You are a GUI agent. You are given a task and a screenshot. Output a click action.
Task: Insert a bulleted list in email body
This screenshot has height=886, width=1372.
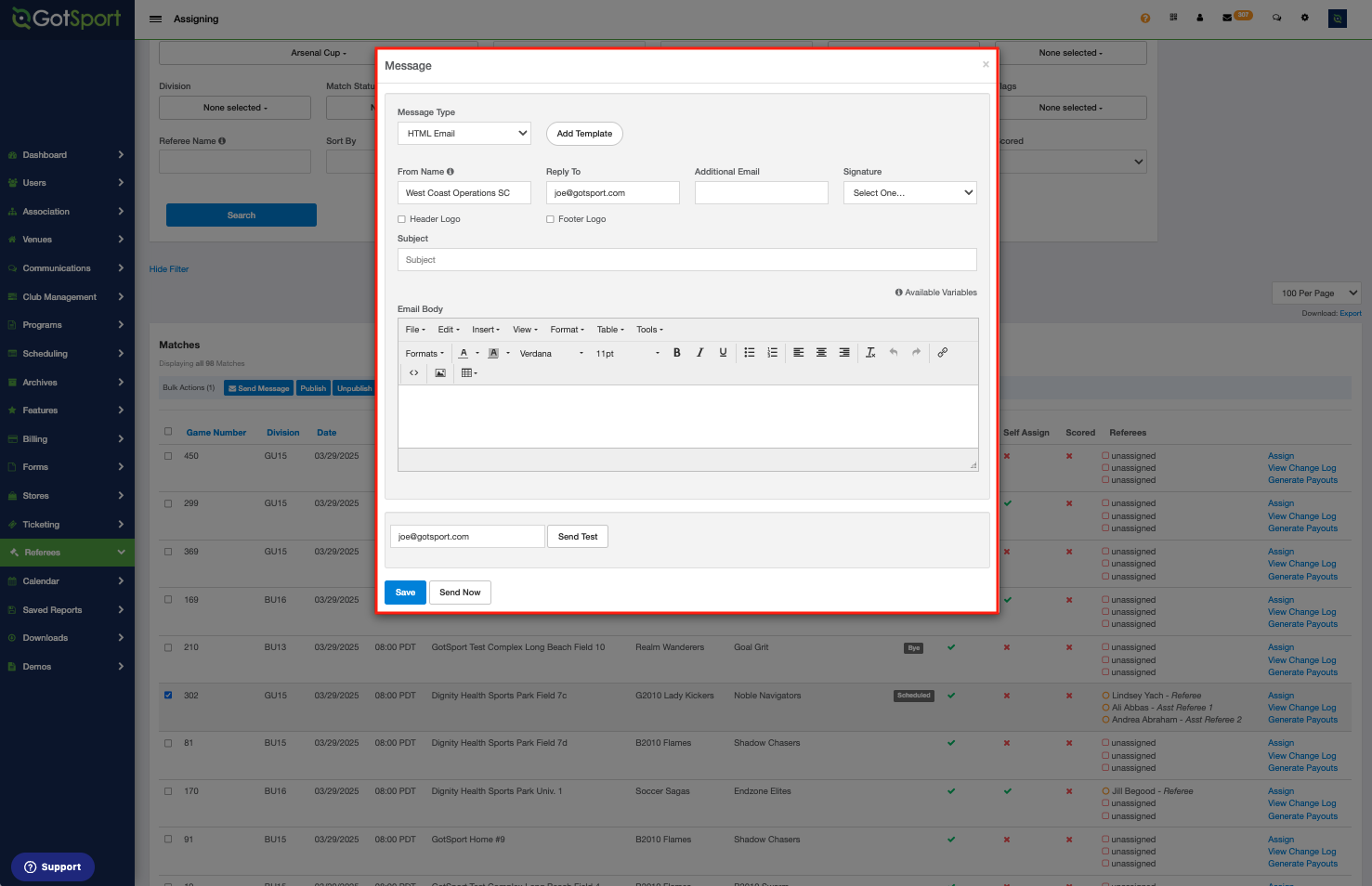[750, 353]
